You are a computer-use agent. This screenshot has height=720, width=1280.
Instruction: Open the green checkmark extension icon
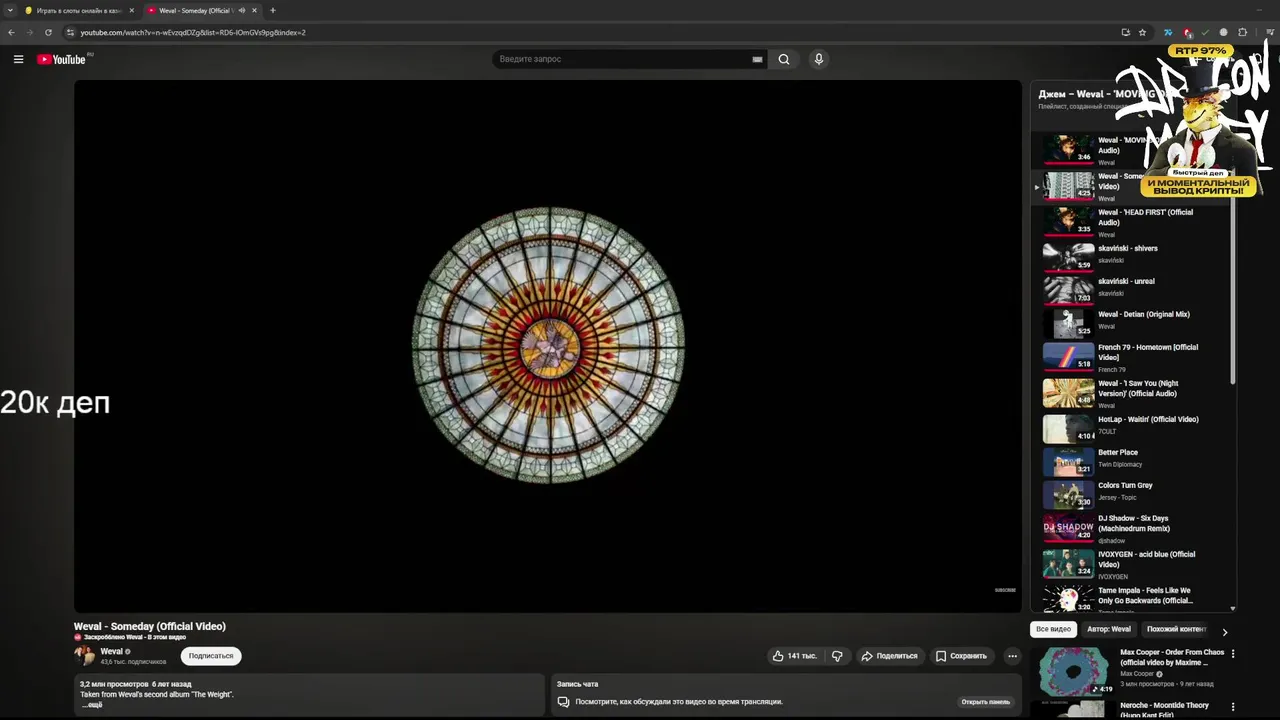(x=1205, y=32)
